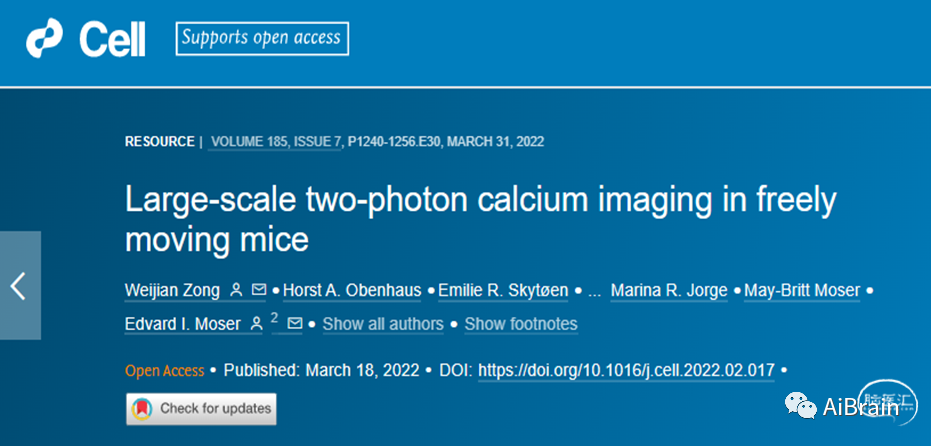
Task: Click the bookmark icon in Check for updates
Action: click(x=143, y=408)
